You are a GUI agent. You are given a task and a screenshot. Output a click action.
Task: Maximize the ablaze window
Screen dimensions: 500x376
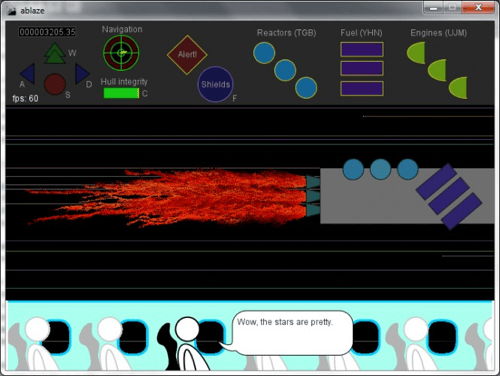[x=452, y=8]
